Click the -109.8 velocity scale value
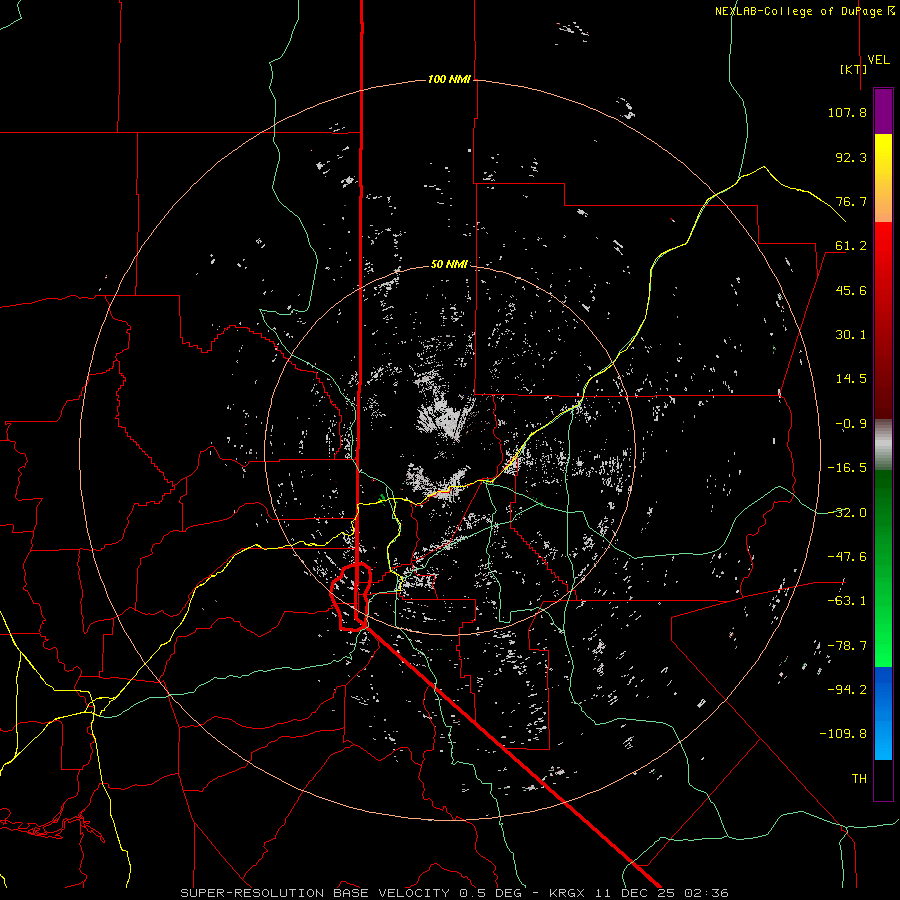 pos(843,734)
